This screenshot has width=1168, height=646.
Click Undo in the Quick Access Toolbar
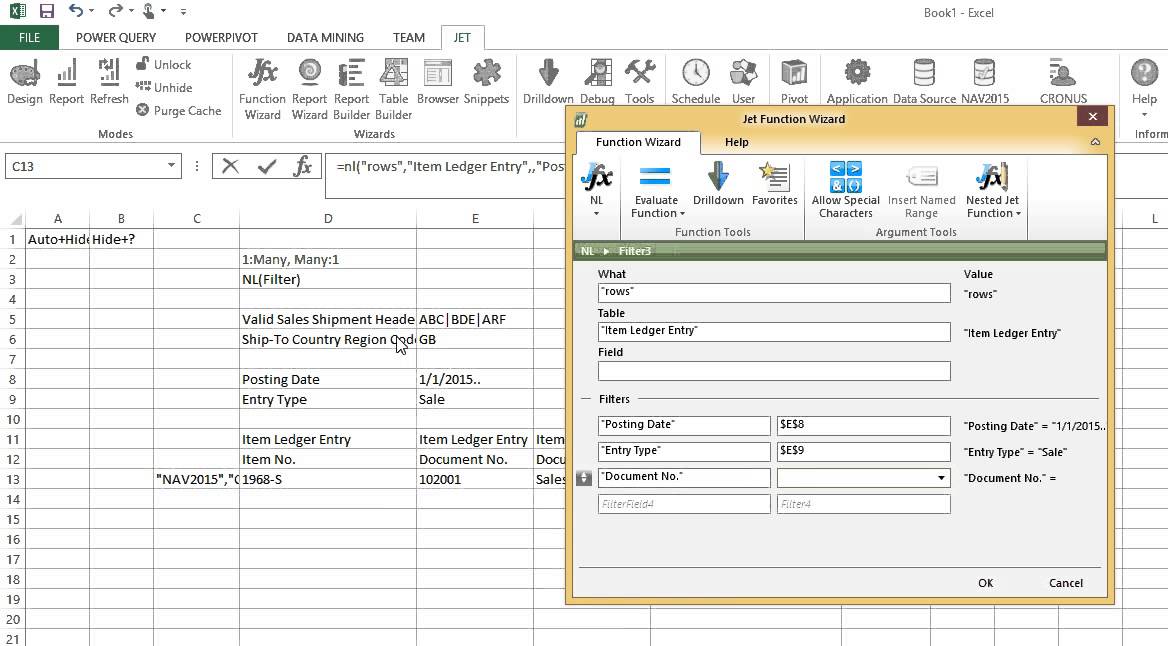pyautogui.click(x=75, y=11)
